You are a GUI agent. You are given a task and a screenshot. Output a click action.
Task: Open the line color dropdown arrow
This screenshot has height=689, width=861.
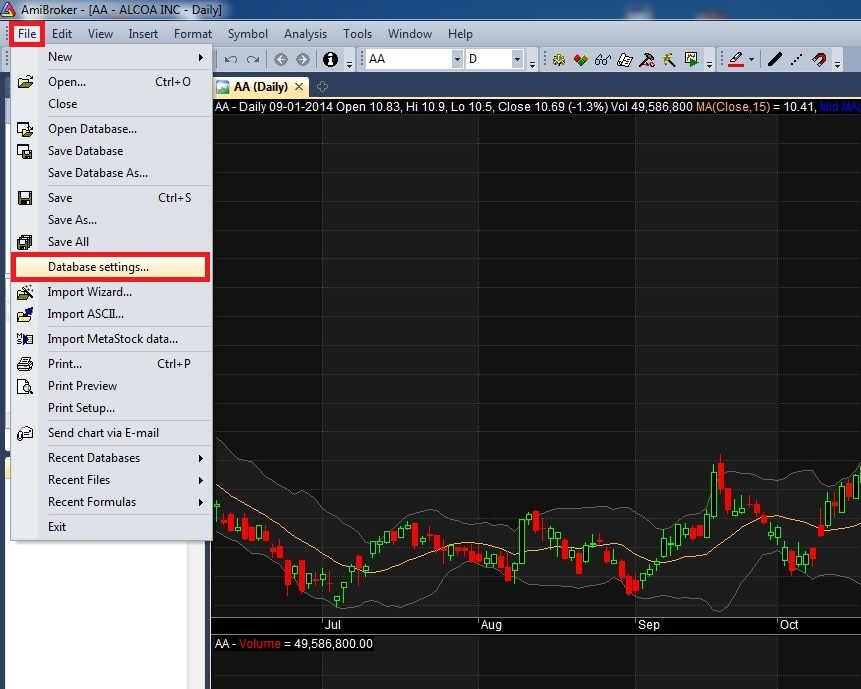pyautogui.click(x=751, y=59)
